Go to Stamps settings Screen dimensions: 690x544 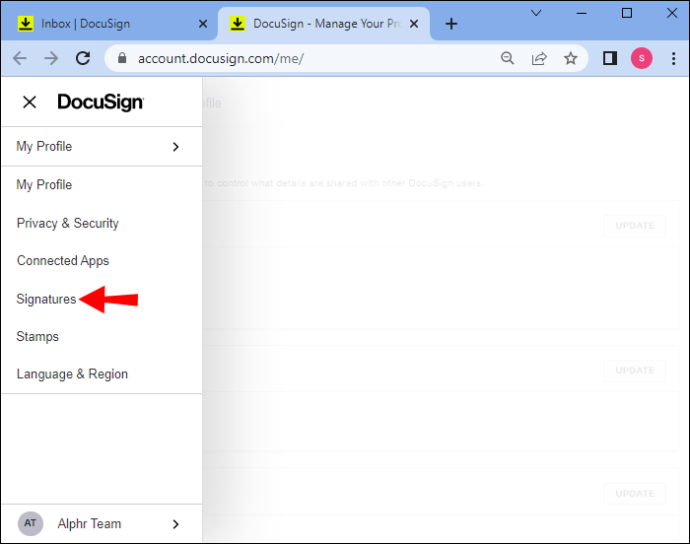[37, 337]
